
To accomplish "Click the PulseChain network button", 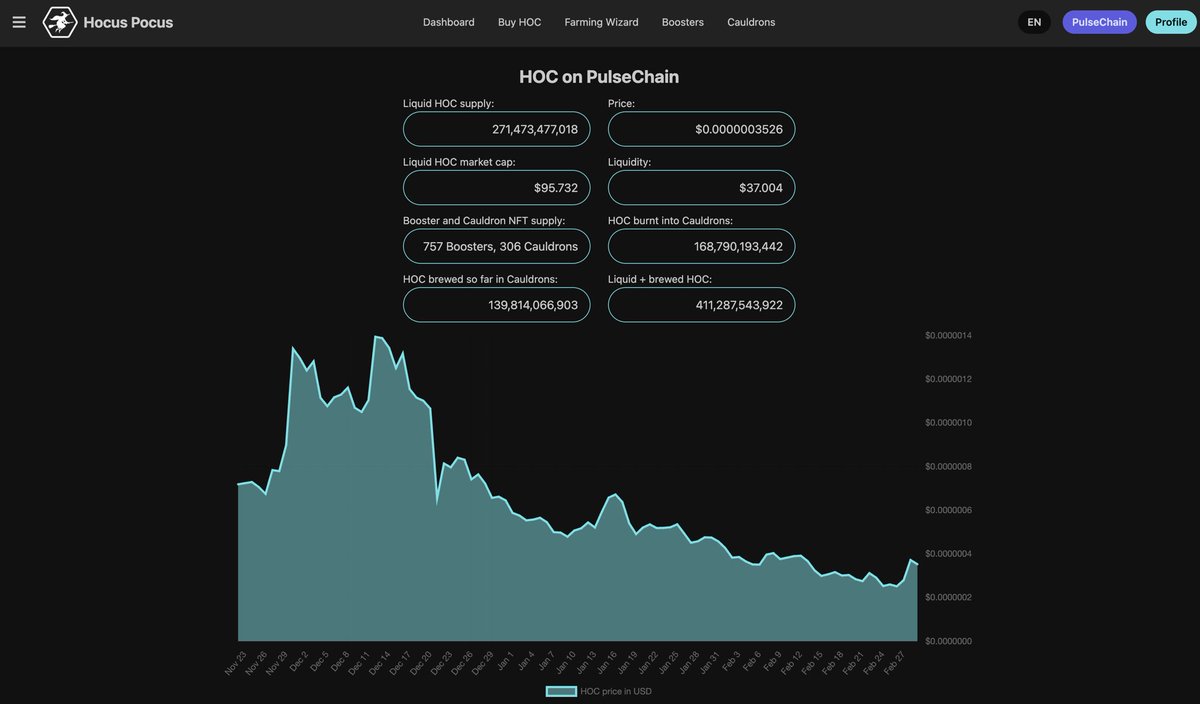I will click(1100, 22).
